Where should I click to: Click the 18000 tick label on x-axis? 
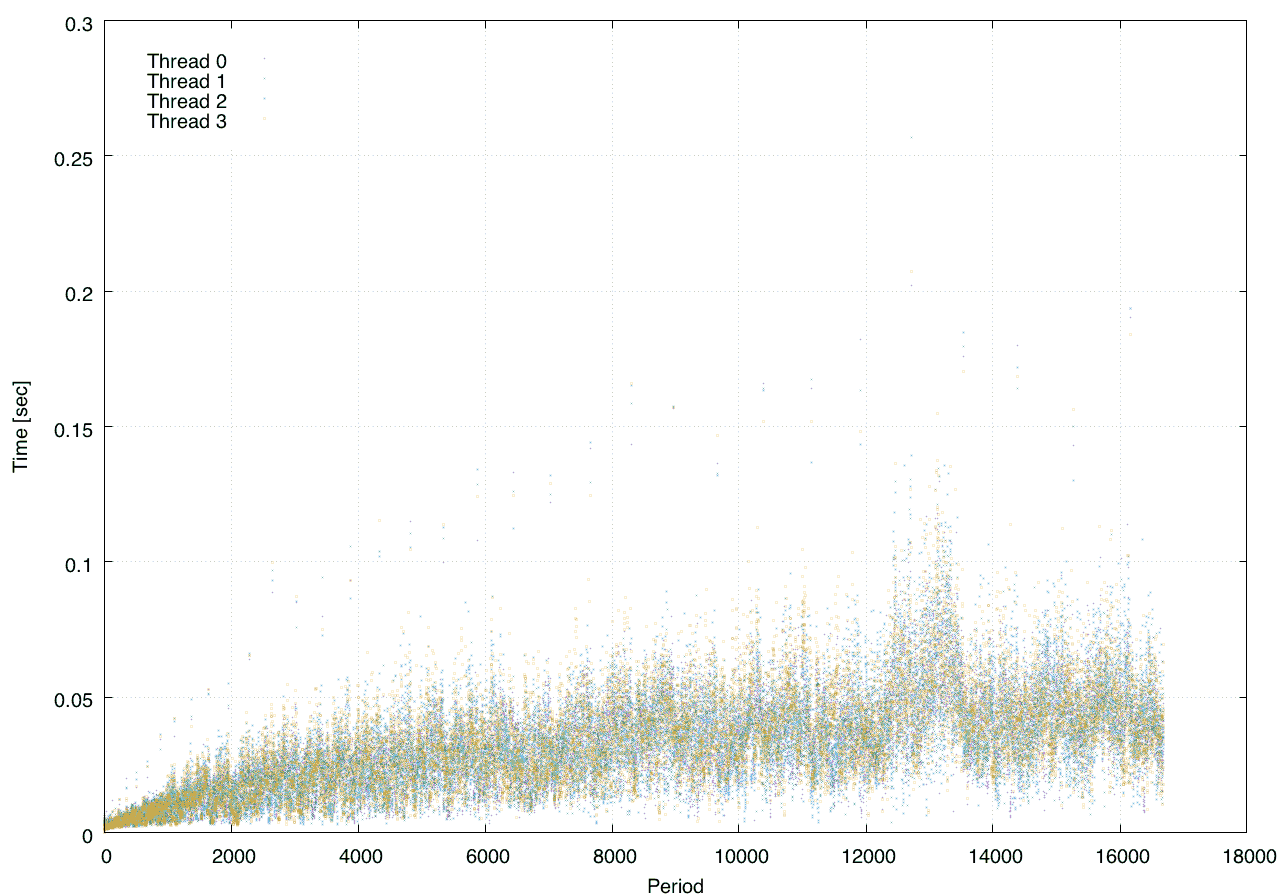click(1246, 856)
